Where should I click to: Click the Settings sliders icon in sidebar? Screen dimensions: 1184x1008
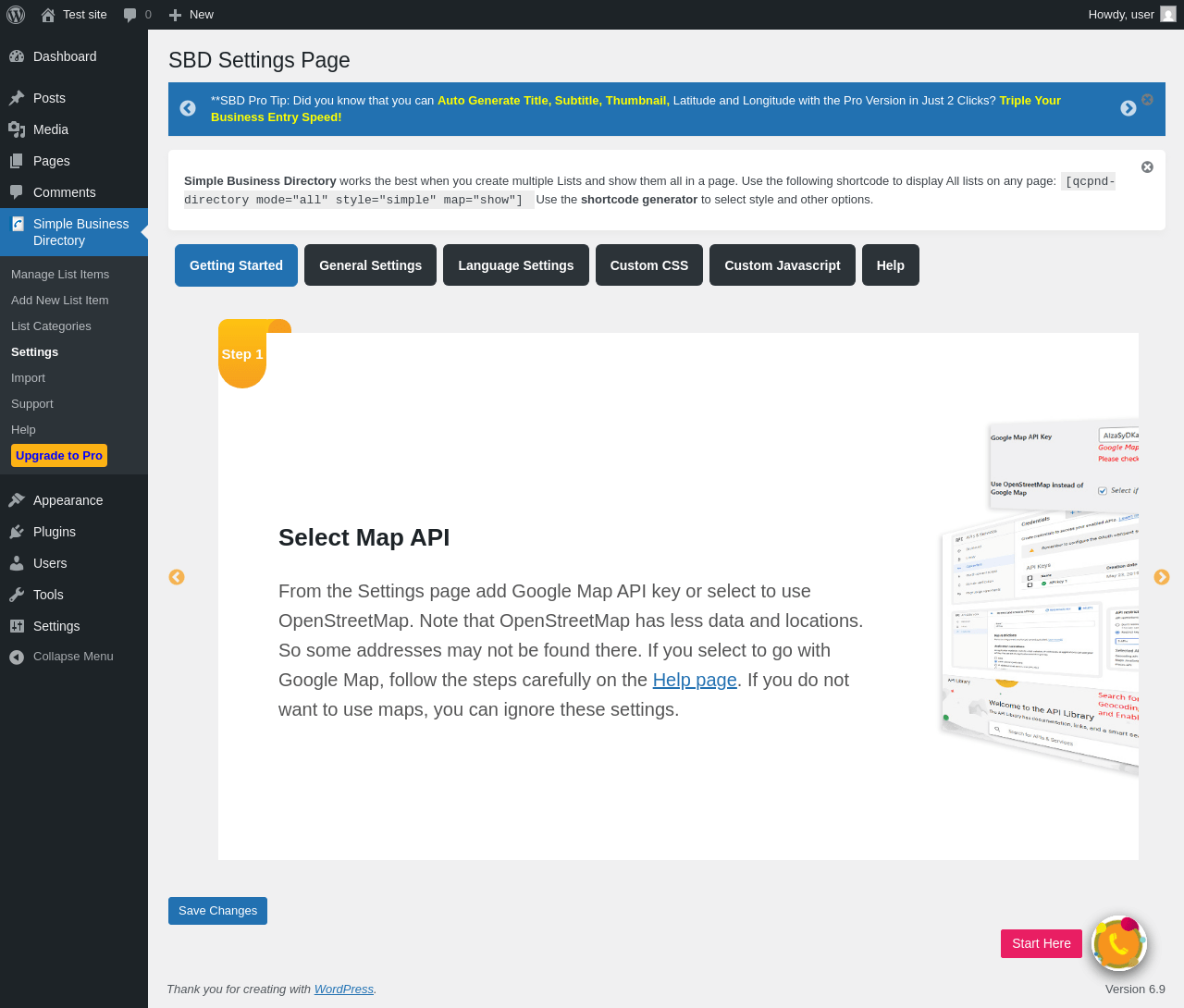pyautogui.click(x=17, y=626)
